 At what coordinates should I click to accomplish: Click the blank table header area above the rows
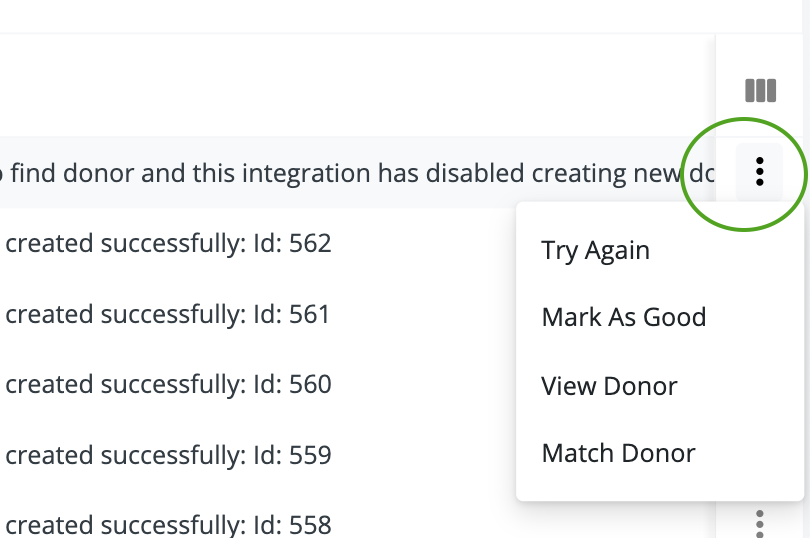[350, 87]
